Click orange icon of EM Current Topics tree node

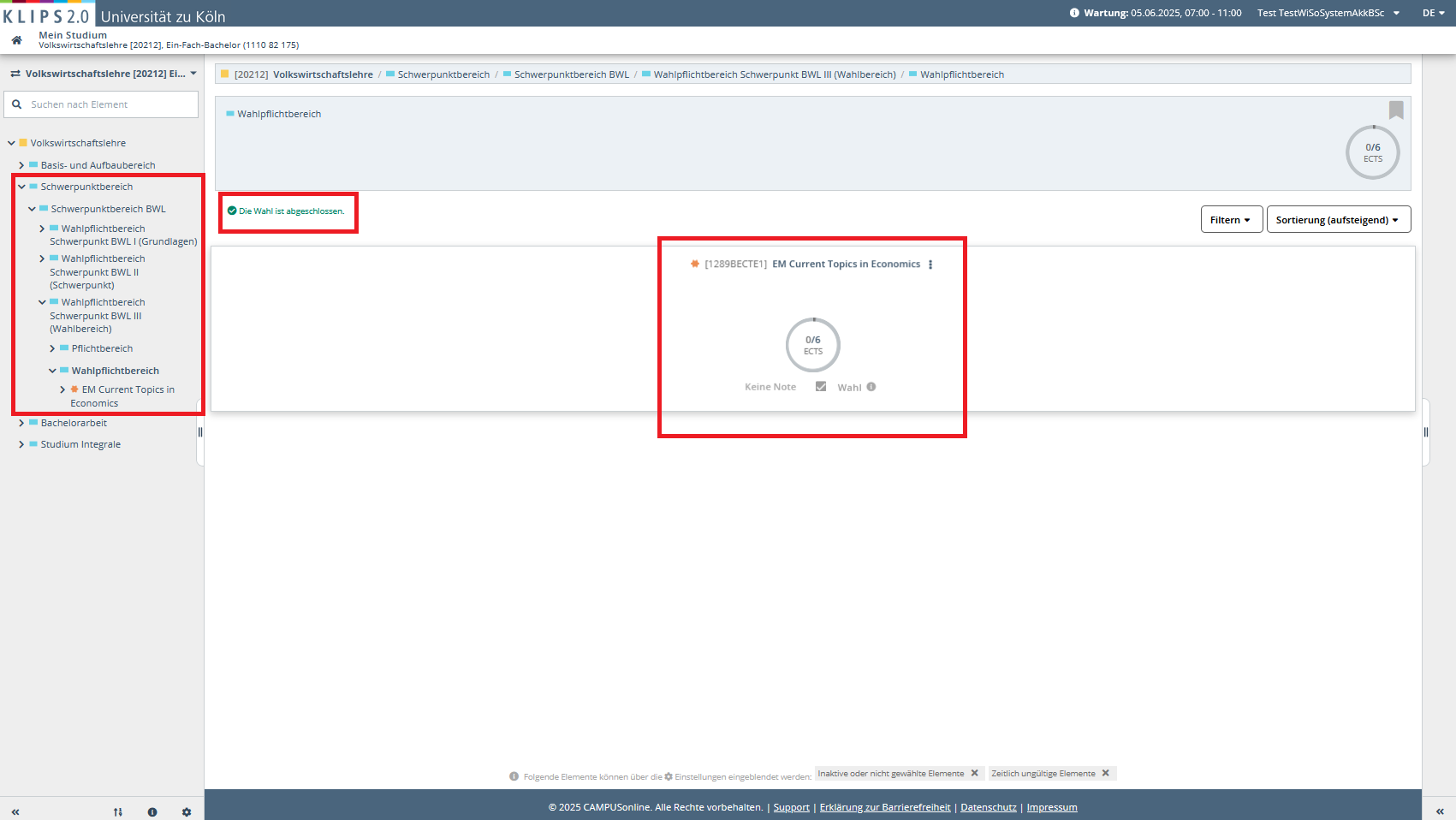[x=74, y=389]
